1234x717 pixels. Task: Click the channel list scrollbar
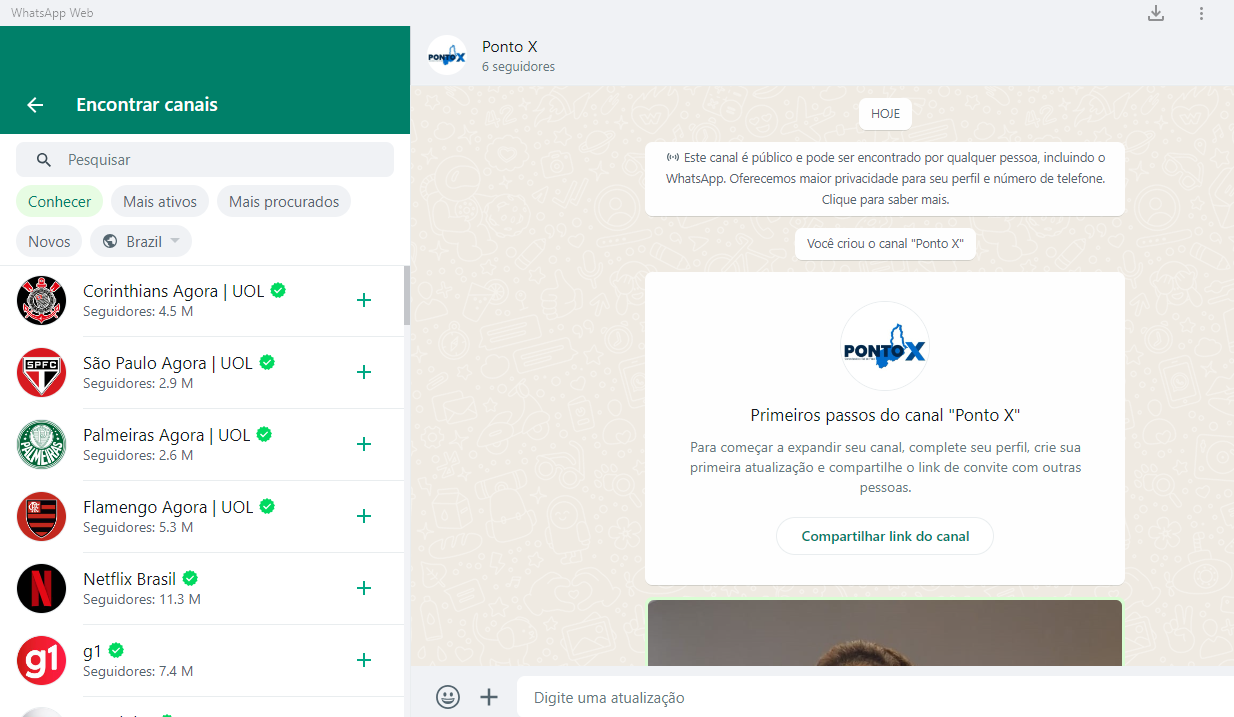pyautogui.click(x=407, y=296)
